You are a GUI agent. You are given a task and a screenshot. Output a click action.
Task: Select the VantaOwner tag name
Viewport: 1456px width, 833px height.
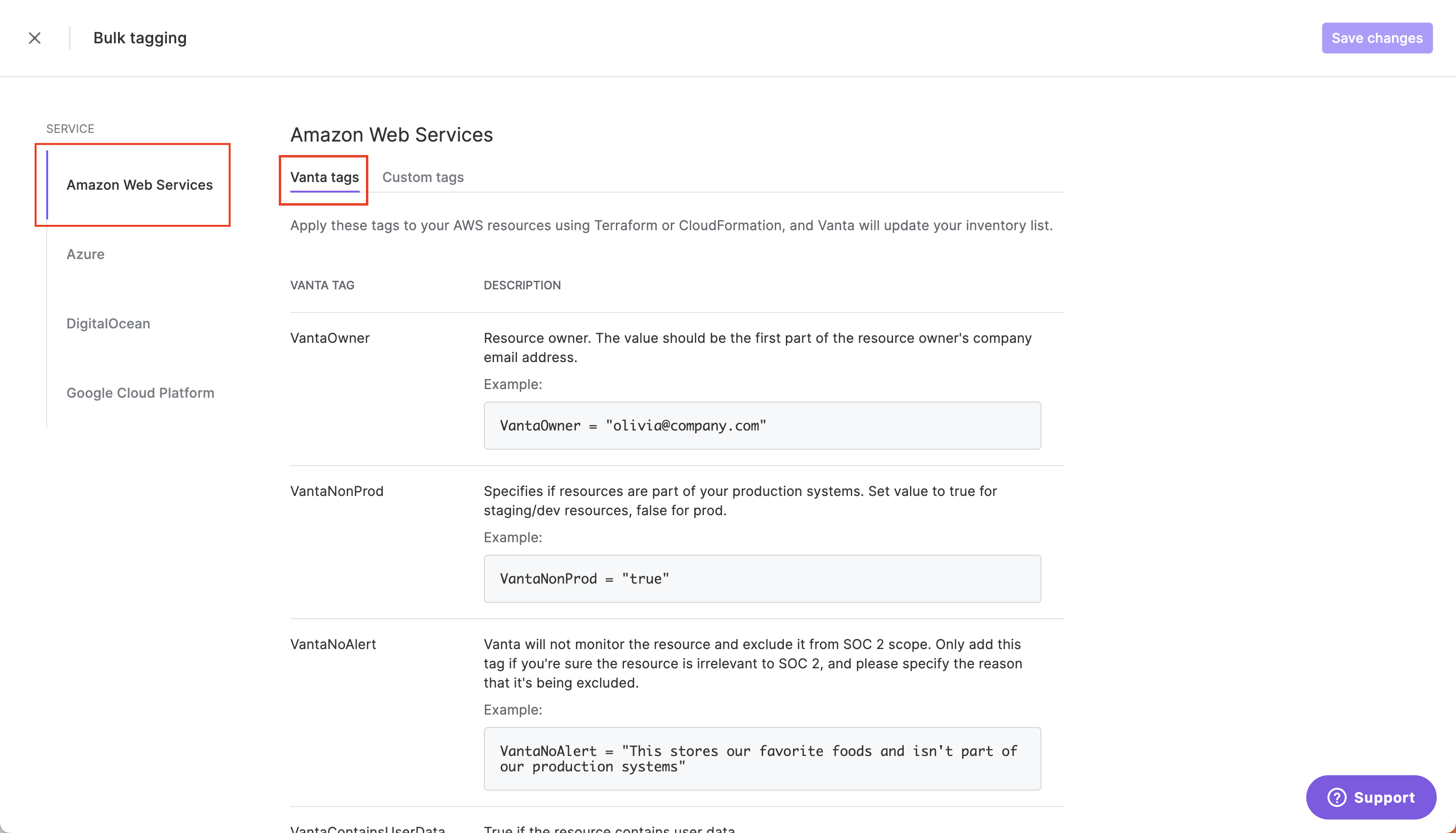click(329, 338)
